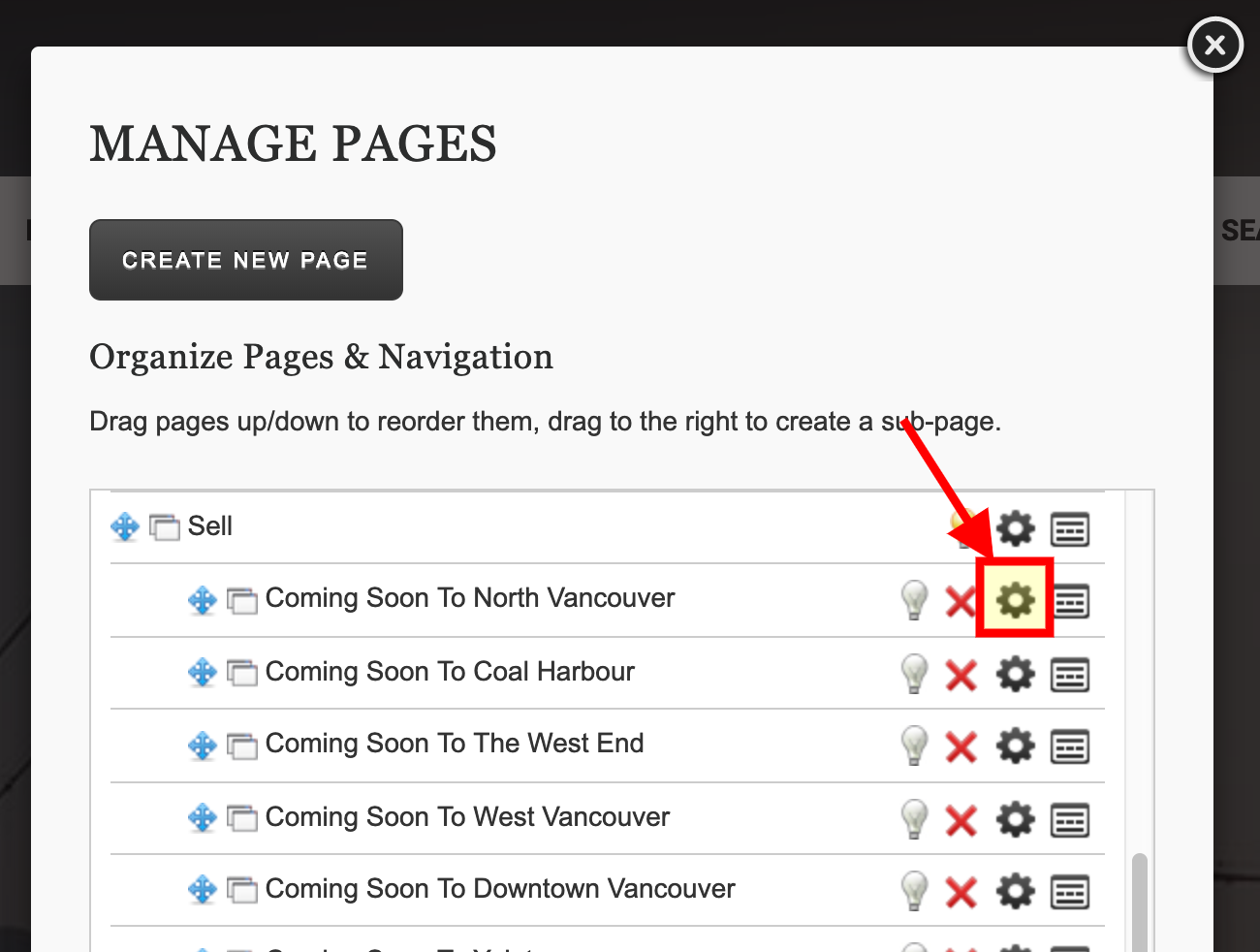Select 'Coming Soon To The West End' page name
This screenshot has height=952, width=1260.
455,744
